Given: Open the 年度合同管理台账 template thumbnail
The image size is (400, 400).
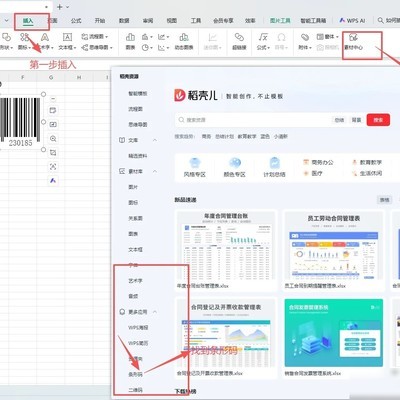Looking at the screenshot, I should click(226, 245).
